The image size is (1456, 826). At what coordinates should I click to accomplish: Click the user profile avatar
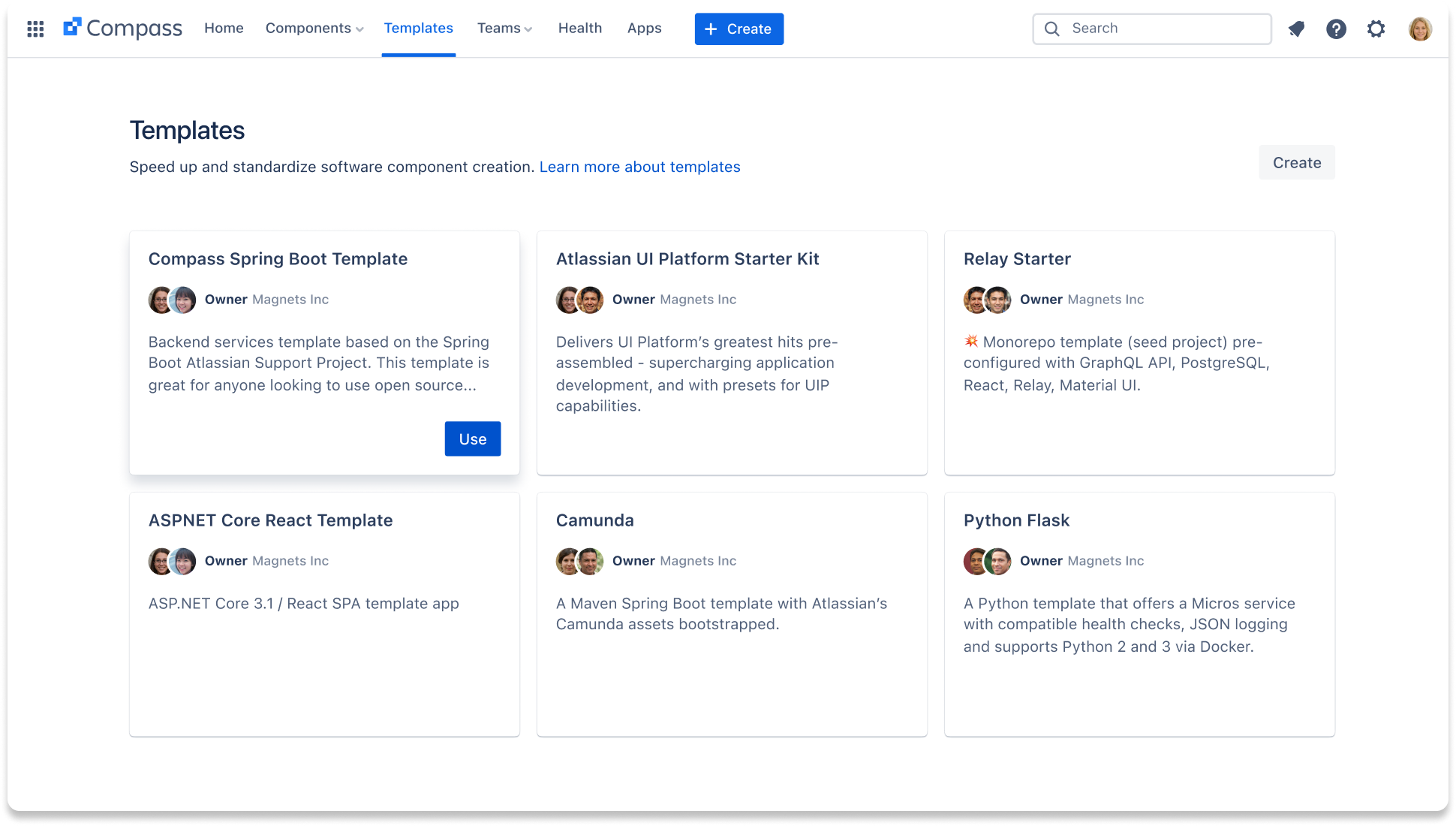[x=1420, y=29]
